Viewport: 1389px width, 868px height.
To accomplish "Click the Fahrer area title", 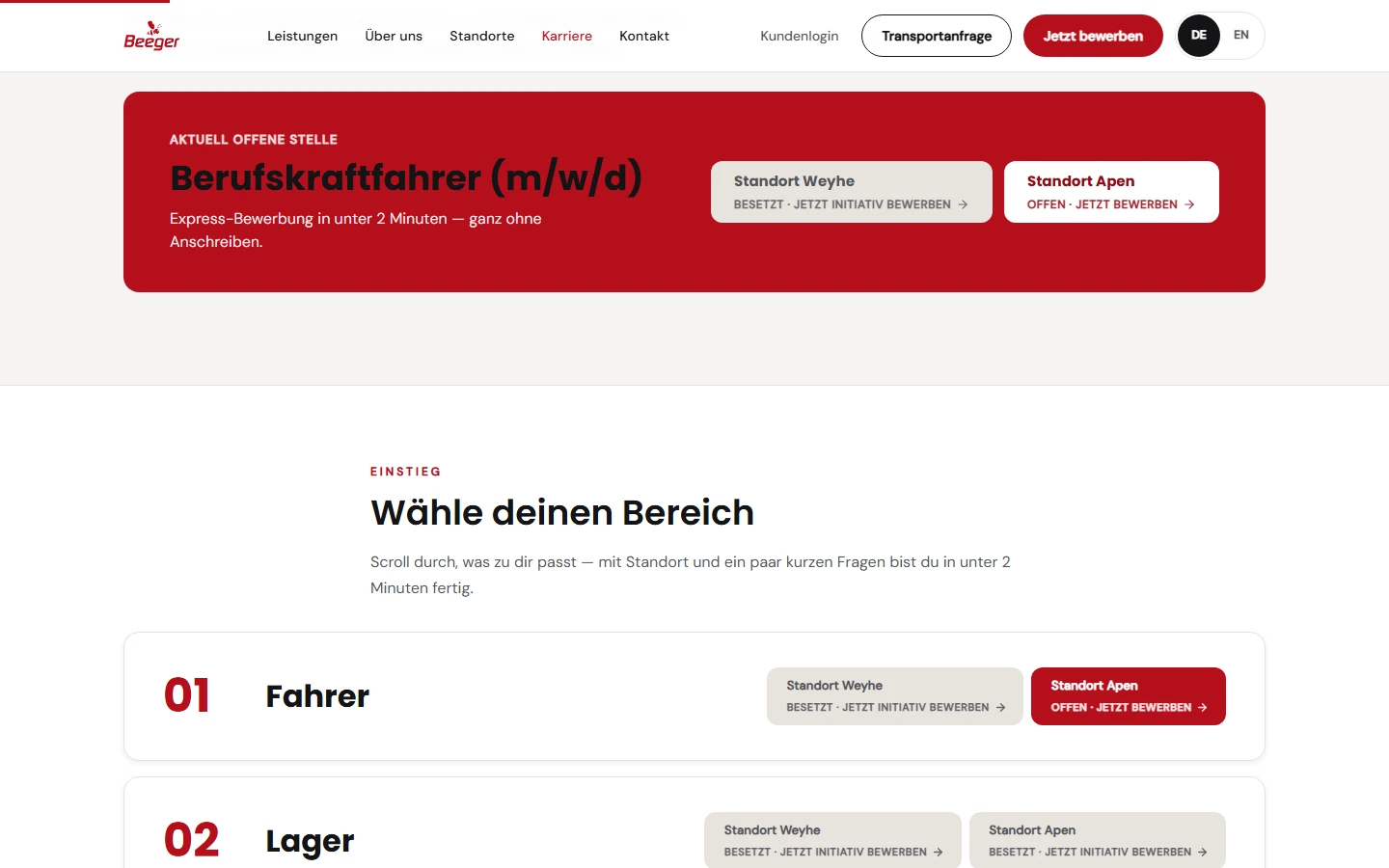I will [x=317, y=696].
